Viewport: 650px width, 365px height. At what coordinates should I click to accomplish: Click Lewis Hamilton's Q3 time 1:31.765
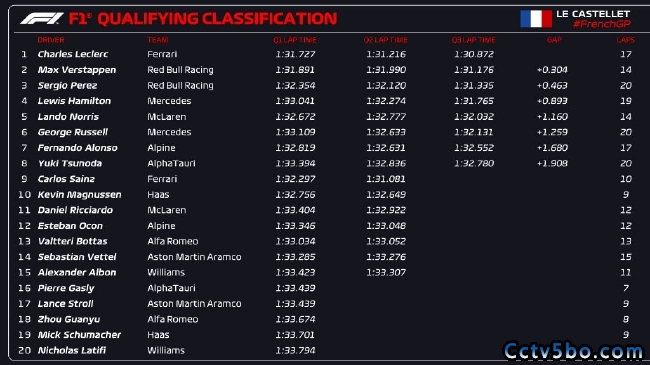click(x=474, y=101)
